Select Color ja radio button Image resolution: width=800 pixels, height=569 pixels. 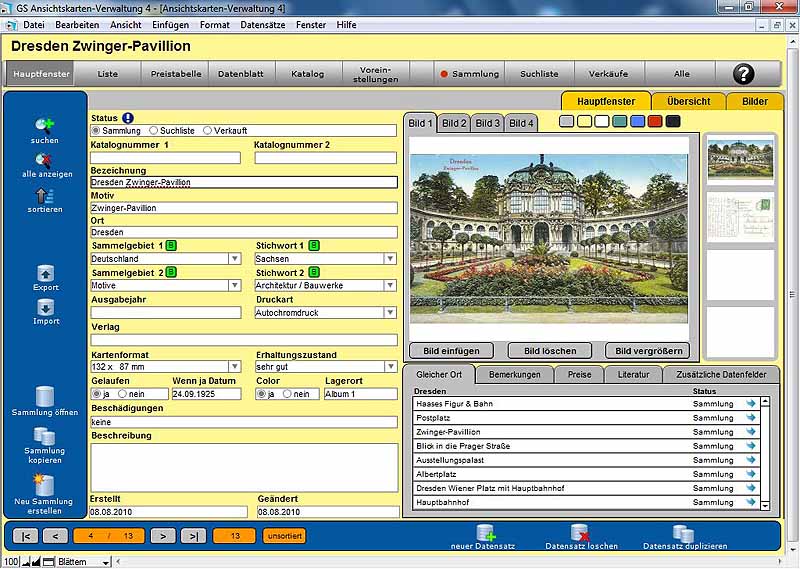point(261,394)
